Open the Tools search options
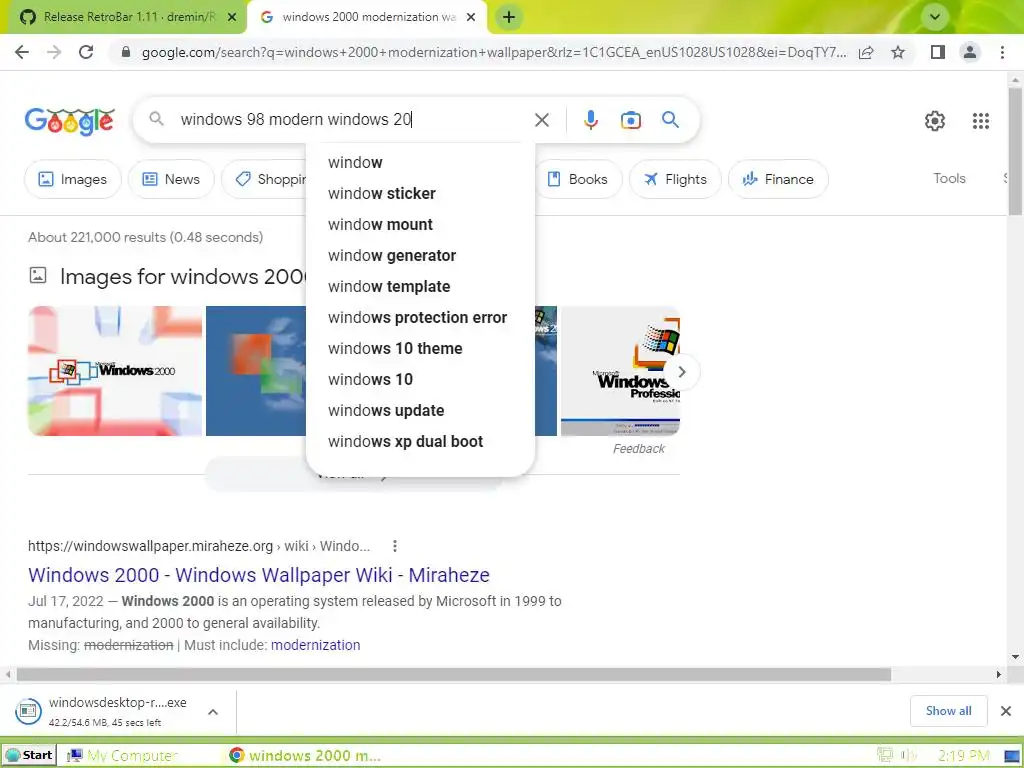 [x=949, y=178]
